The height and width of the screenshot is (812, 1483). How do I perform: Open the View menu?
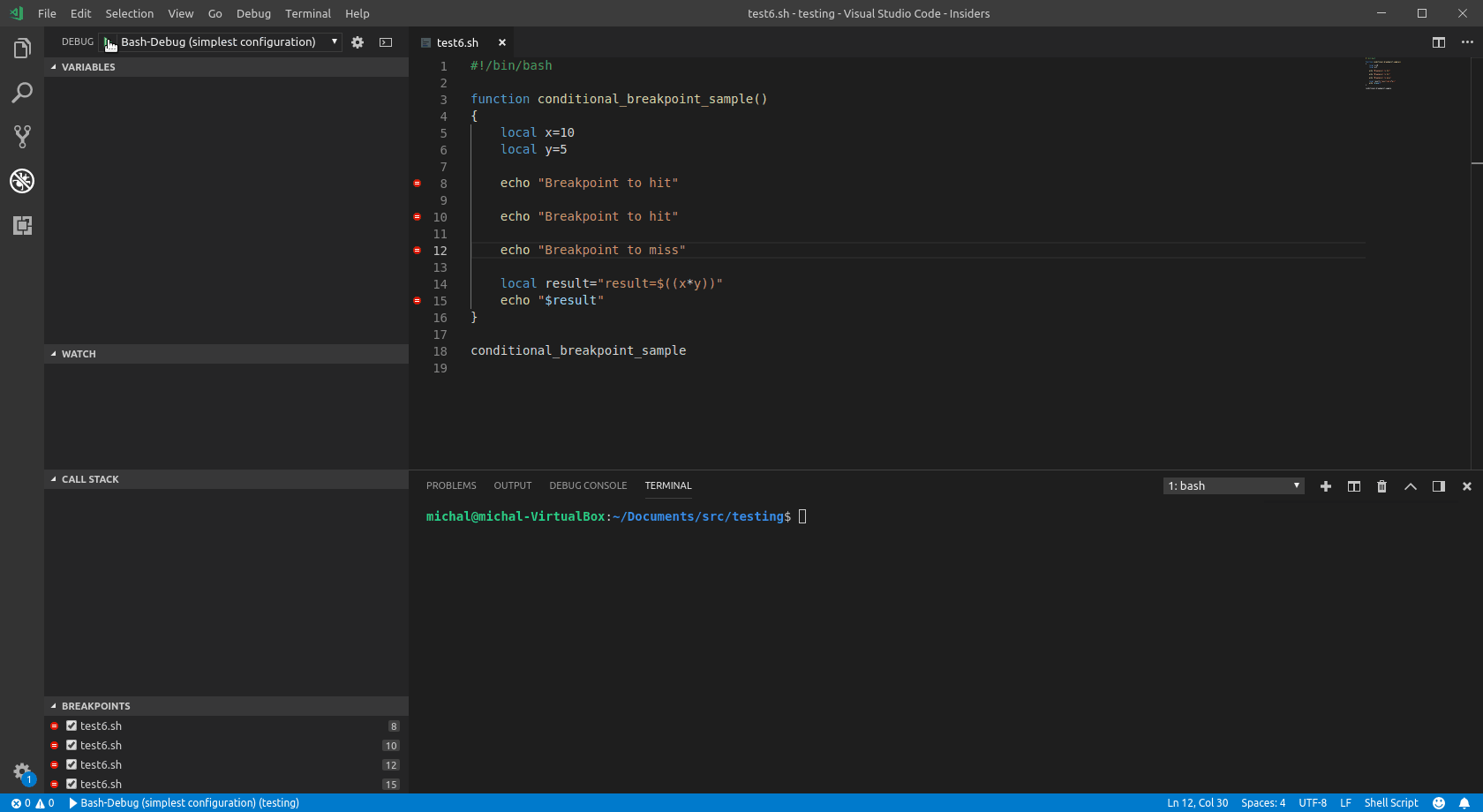181,13
